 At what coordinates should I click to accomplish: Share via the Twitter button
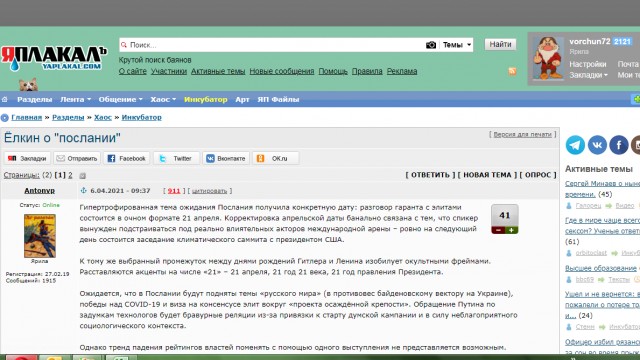point(176,158)
